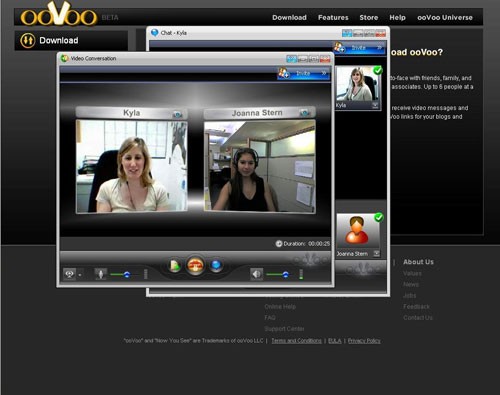This screenshot has width=500, height=395.
Task: Click the ooVoo logo
Action: click(59, 14)
